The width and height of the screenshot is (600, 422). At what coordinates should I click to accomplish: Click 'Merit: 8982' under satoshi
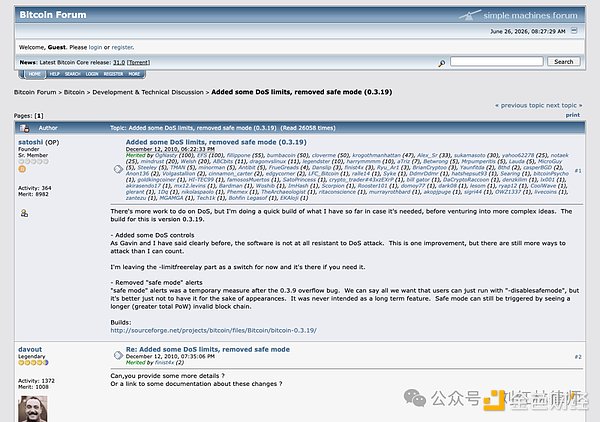pos(33,194)
